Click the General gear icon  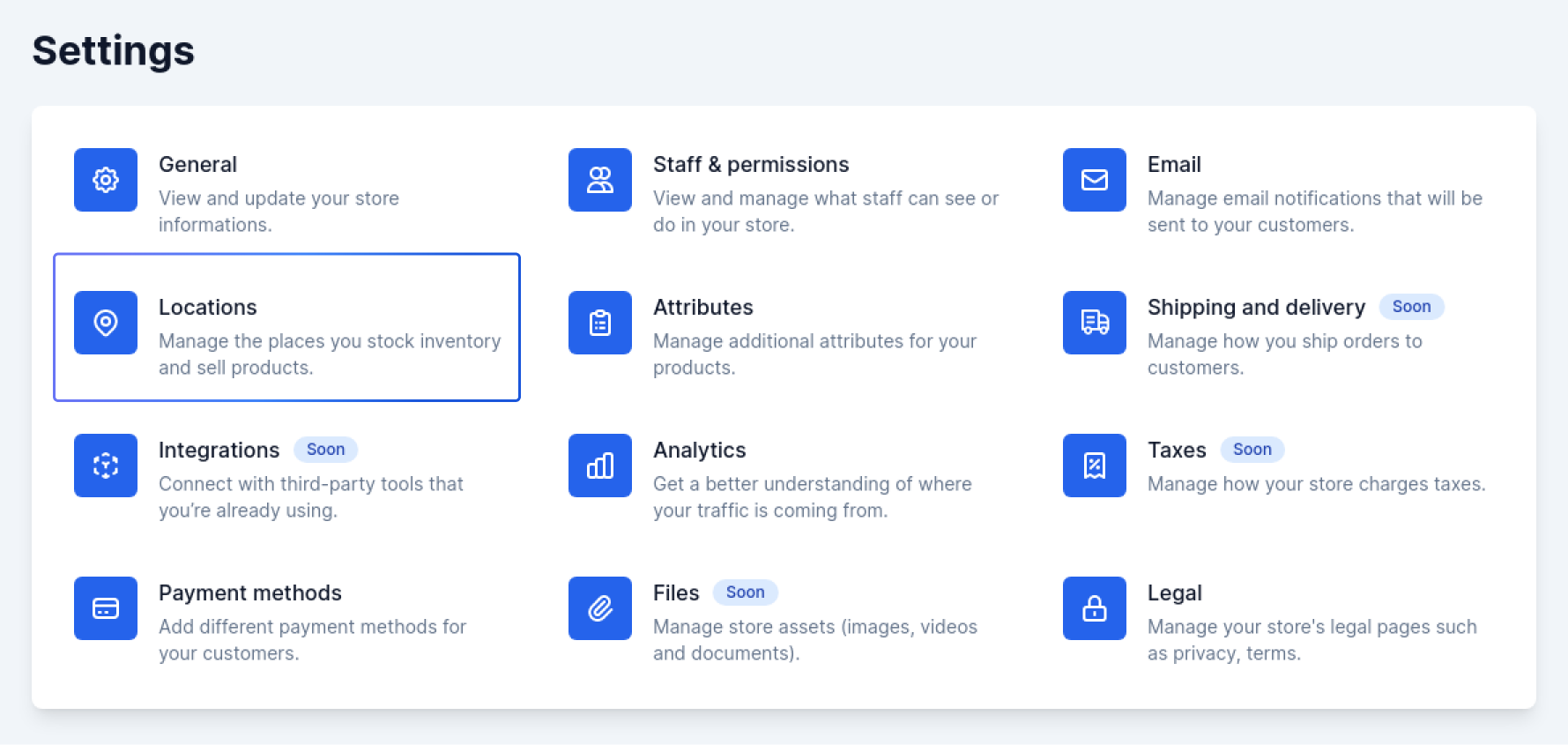pyautogui.click(x=106, y=180)
